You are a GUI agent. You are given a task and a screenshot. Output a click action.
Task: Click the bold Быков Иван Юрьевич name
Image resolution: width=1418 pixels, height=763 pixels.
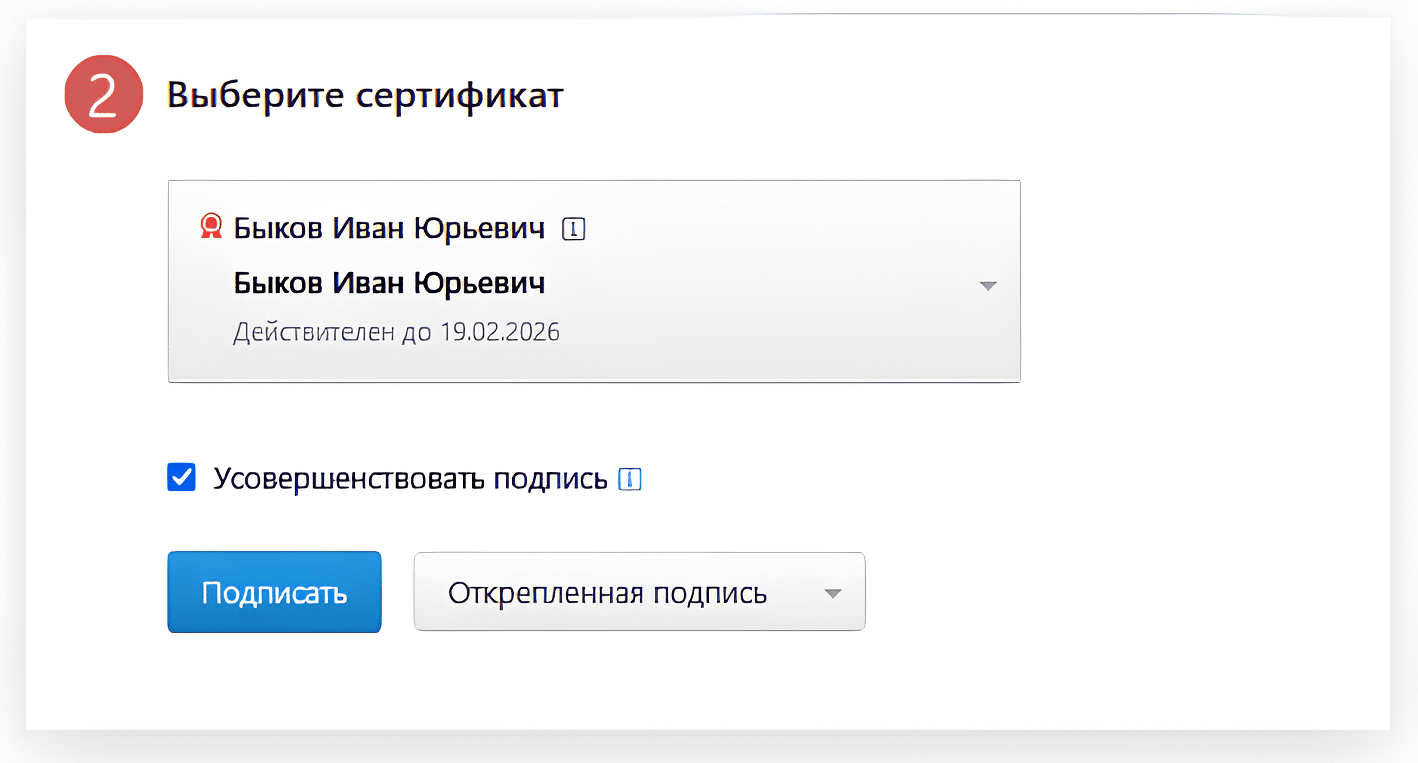pos(389,283)
